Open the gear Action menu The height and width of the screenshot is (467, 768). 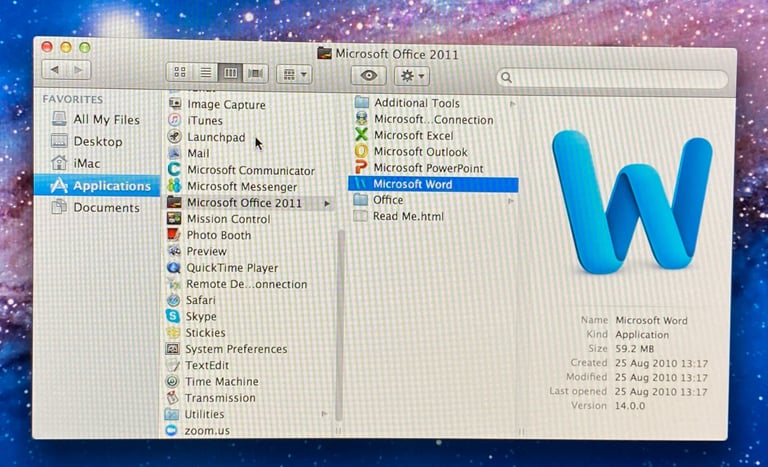pos(411,76)
